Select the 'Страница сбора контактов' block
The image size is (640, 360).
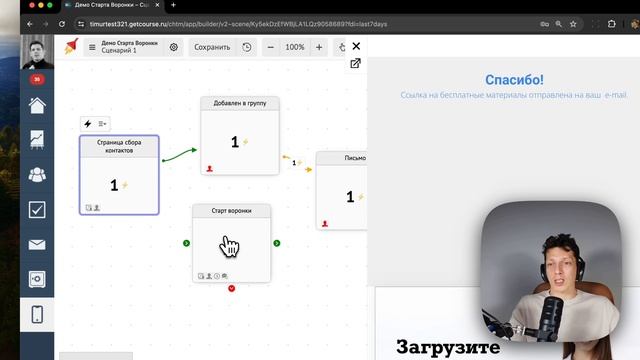[x=119, y=175]
